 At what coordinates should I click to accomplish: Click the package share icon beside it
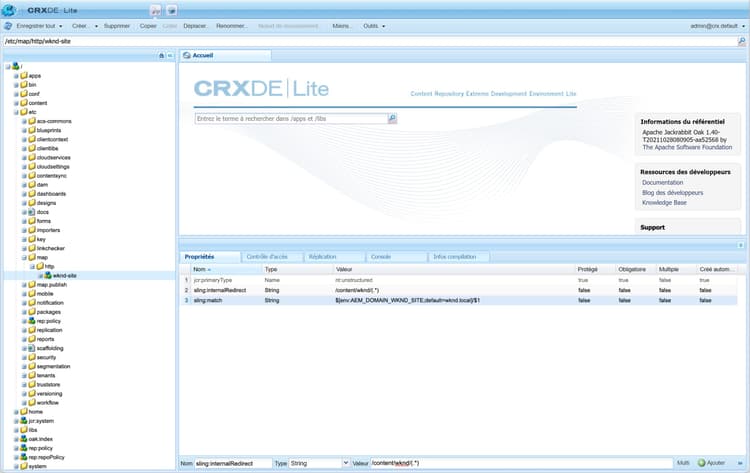pyautogui.click(x=172, y=11)
